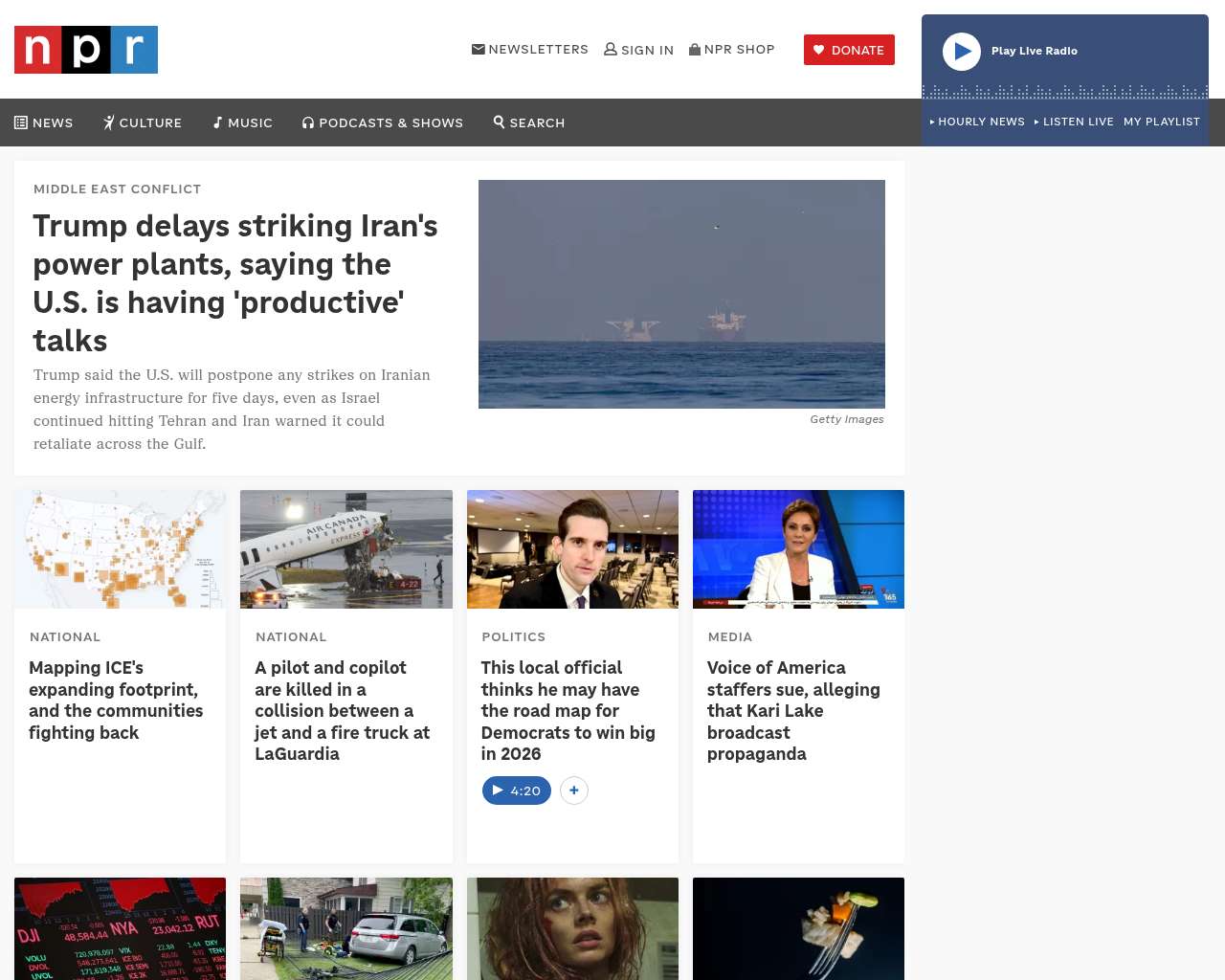Start Hourly News playback
Viewport: 1225px width, 980px height.
[x=977, y=122]
